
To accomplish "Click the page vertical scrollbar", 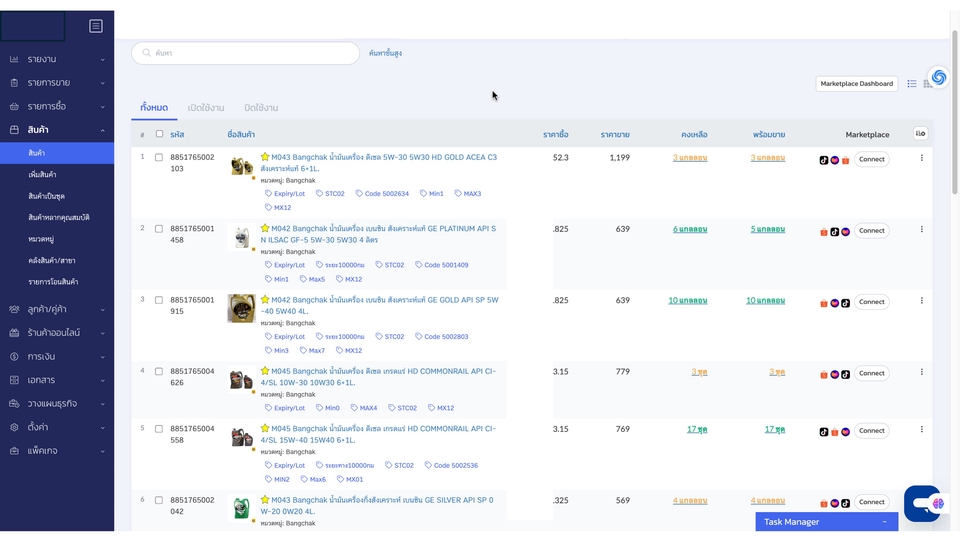I will pos(954,111).
